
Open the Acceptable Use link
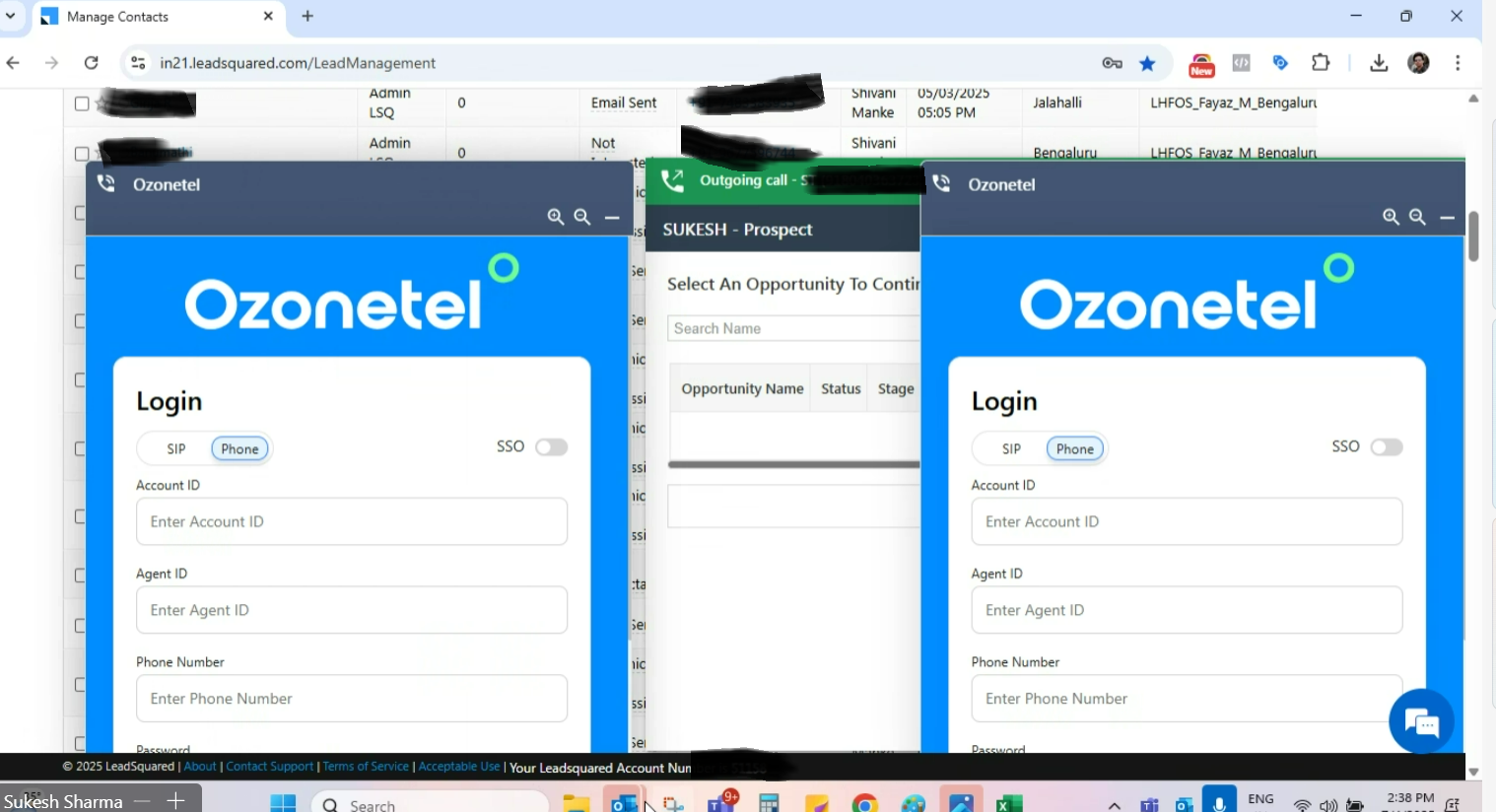click(x=459, y=767)
